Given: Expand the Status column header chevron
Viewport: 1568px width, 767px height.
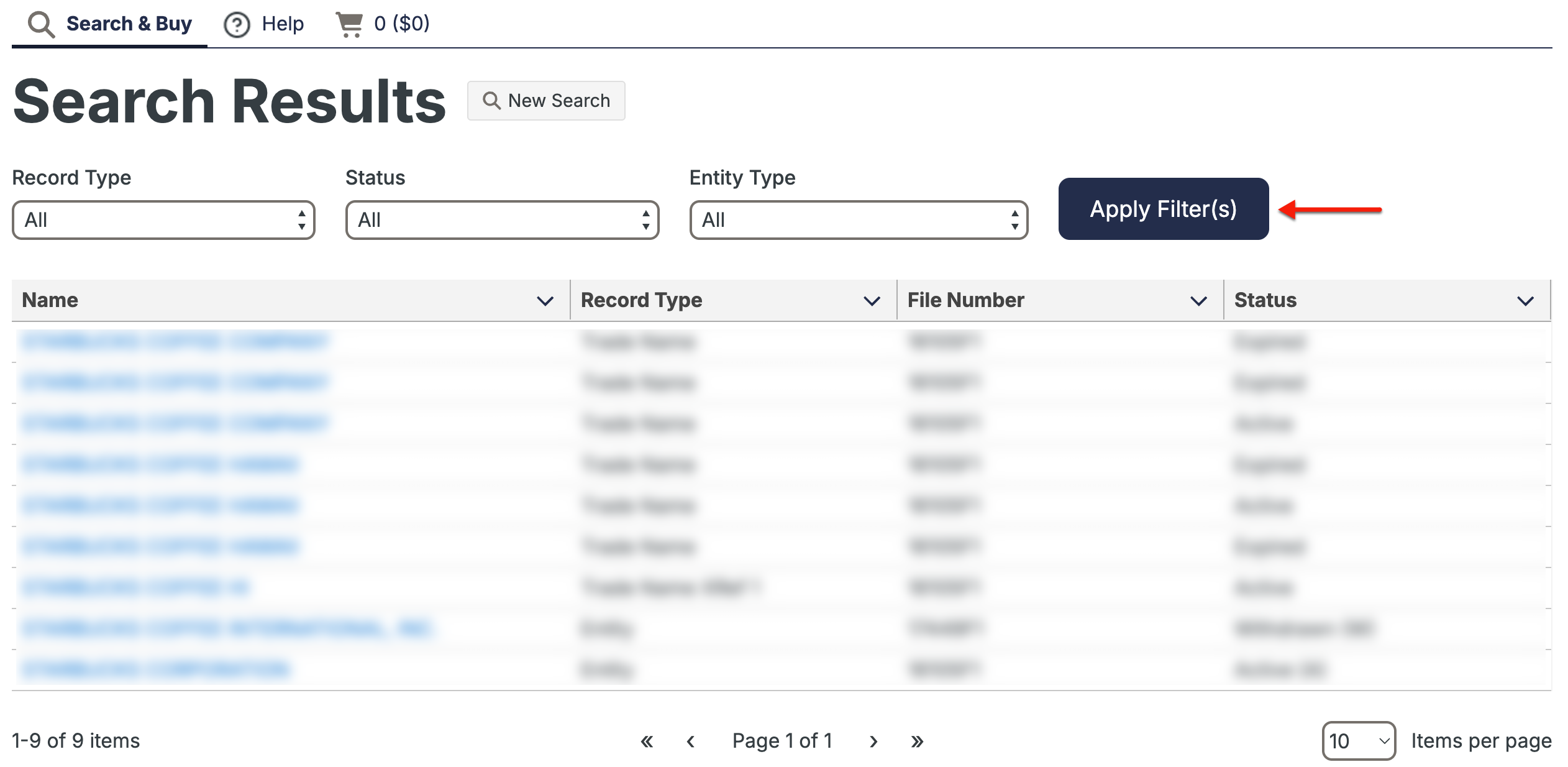Looking at the screenshot, I should click(1525, 301).
